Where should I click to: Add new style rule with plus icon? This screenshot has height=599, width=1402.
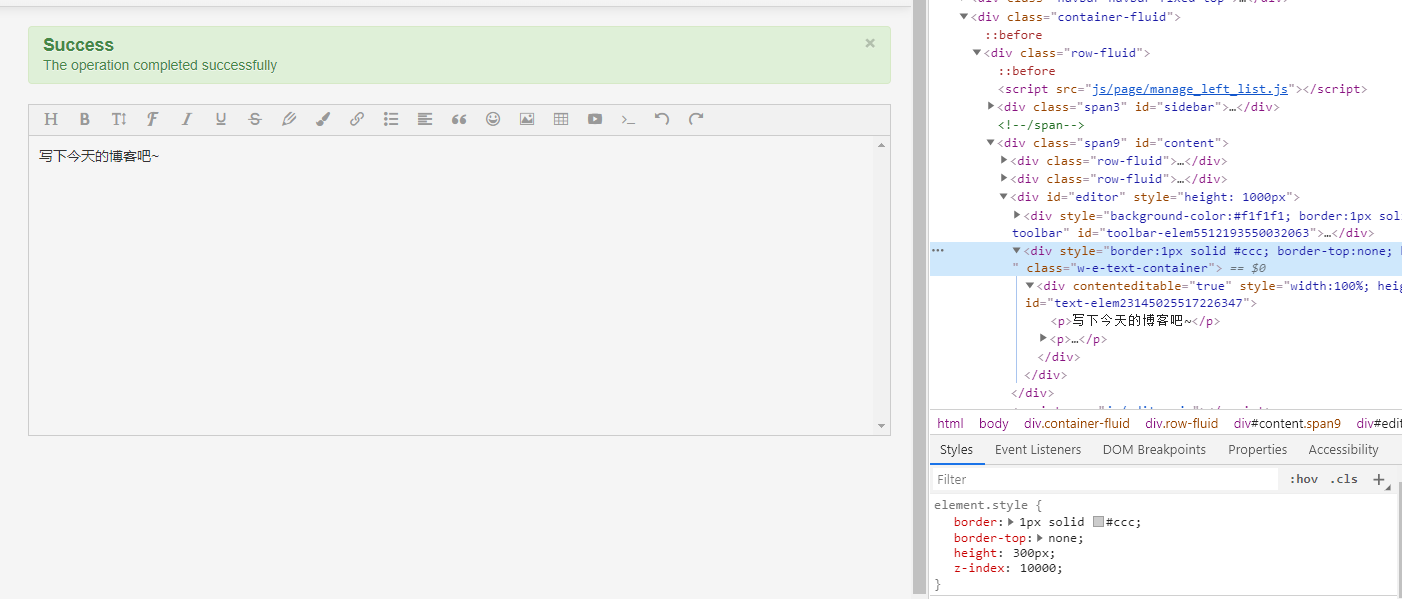click(1379, 480)
